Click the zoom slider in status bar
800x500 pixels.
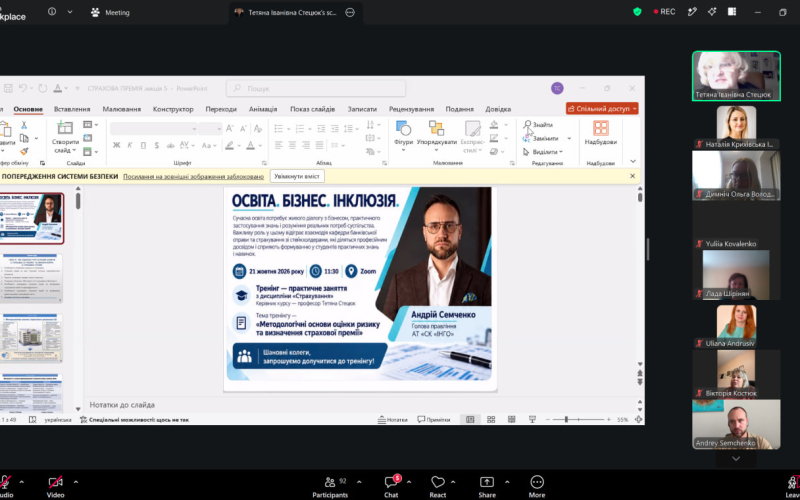[578, 419]
